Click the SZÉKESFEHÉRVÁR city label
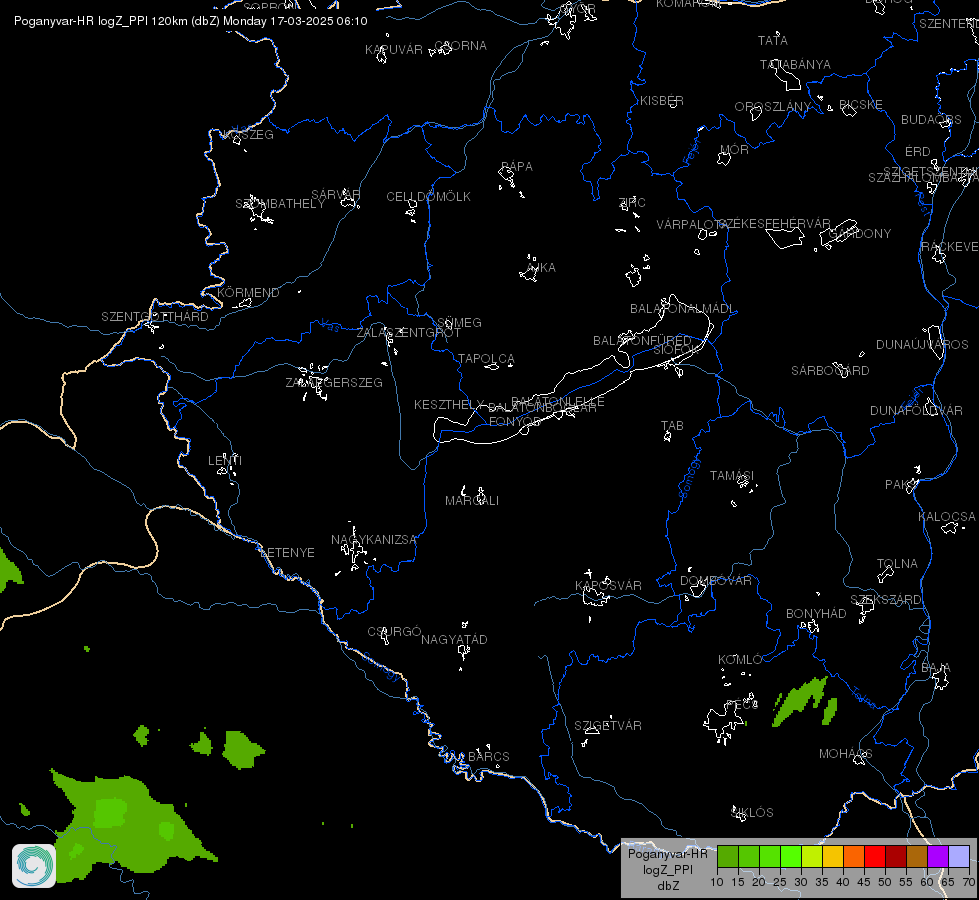This screenshot has width=979, height=900. [x=774, y=223]
